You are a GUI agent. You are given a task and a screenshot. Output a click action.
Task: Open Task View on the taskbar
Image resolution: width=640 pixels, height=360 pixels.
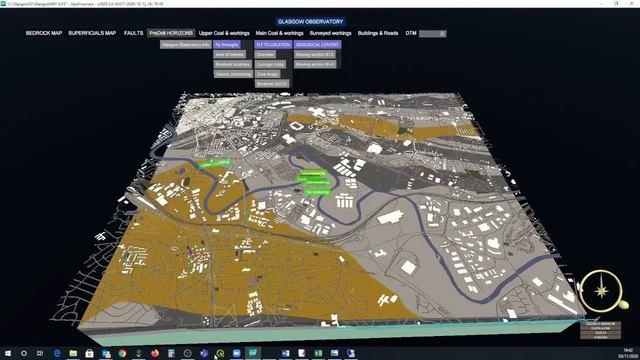pos(40,353)
